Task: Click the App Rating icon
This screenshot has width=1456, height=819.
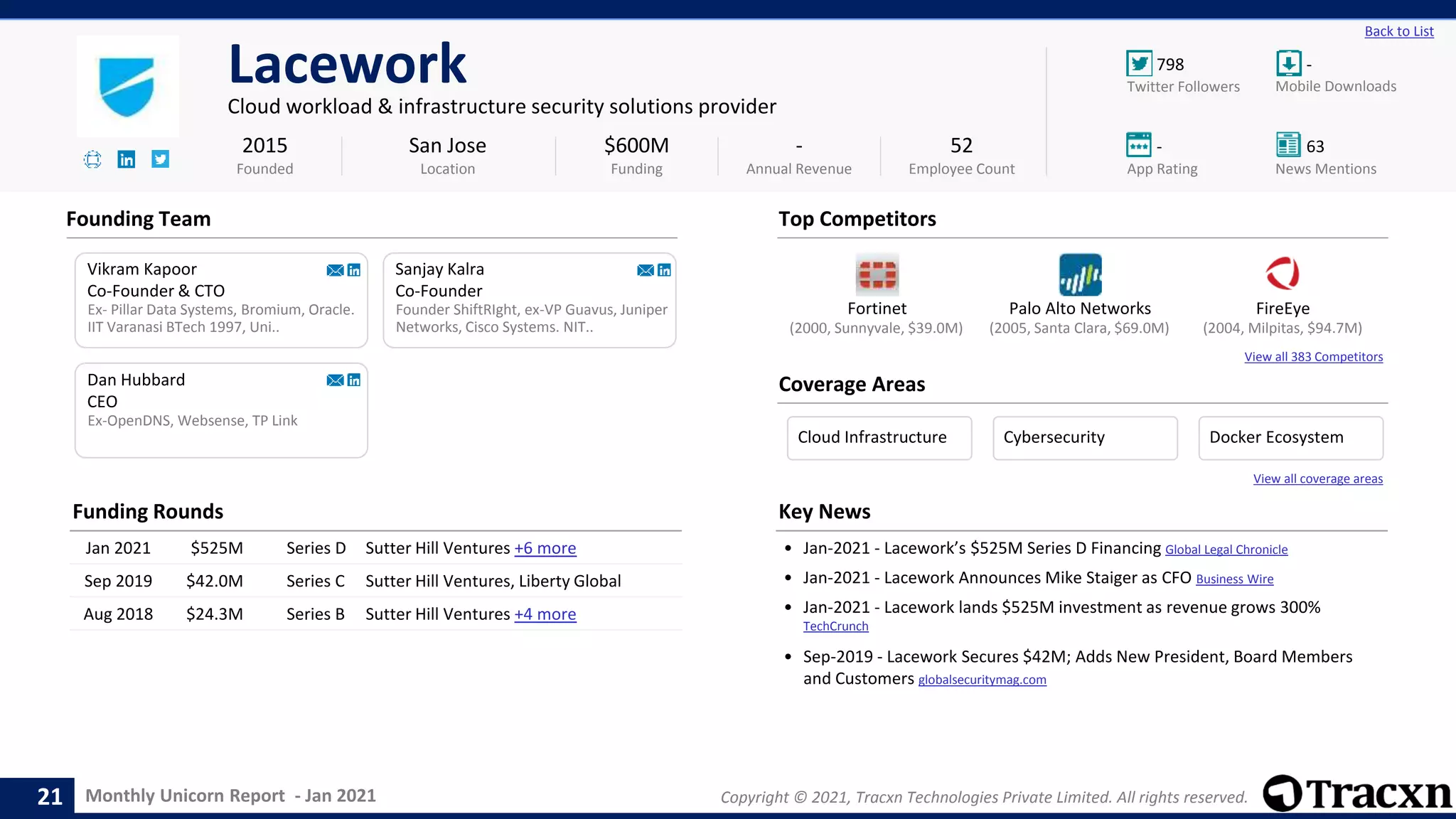Action: click(x=1139, y=145)
